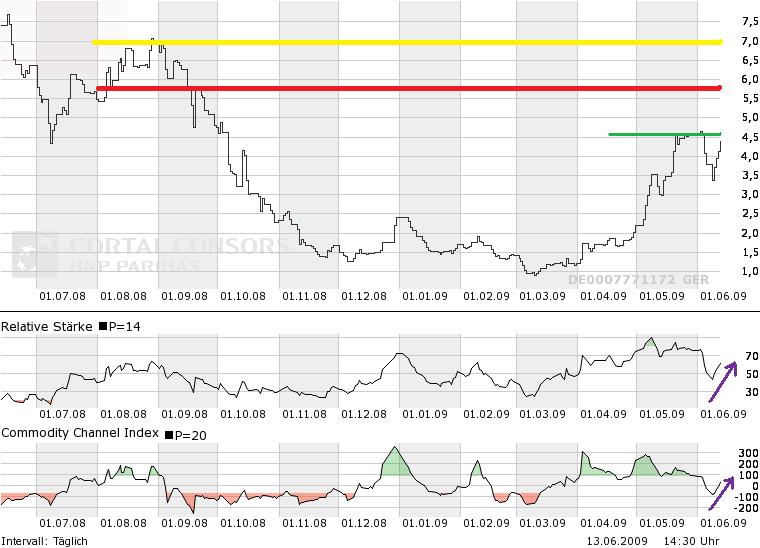Click price axis value 4,0
This screenshot has width=760, height=548.
750,156
